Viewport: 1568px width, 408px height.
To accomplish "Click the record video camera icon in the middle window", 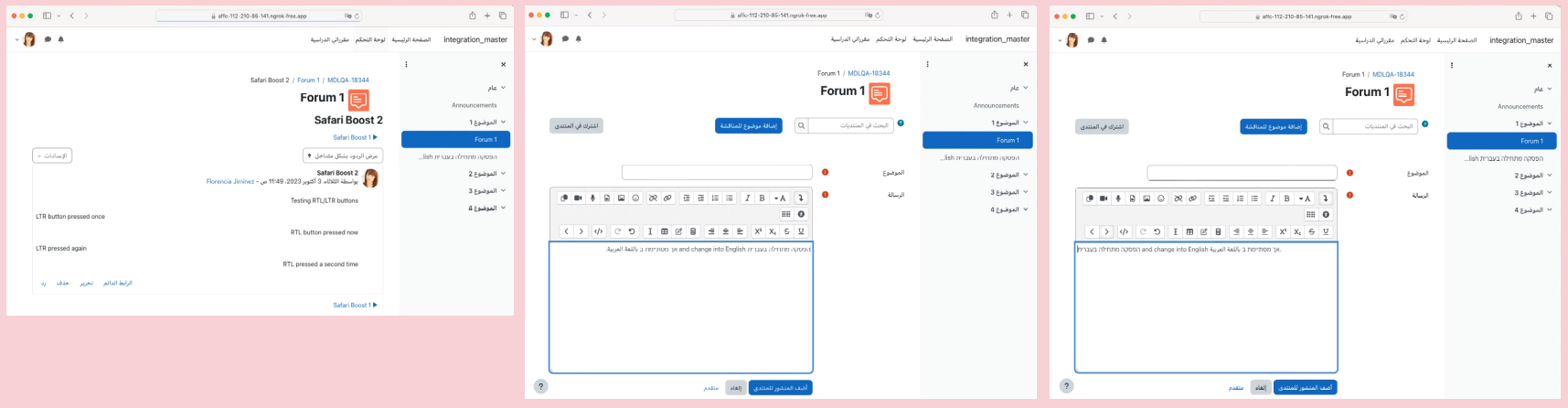I will (x=578, y=198).
